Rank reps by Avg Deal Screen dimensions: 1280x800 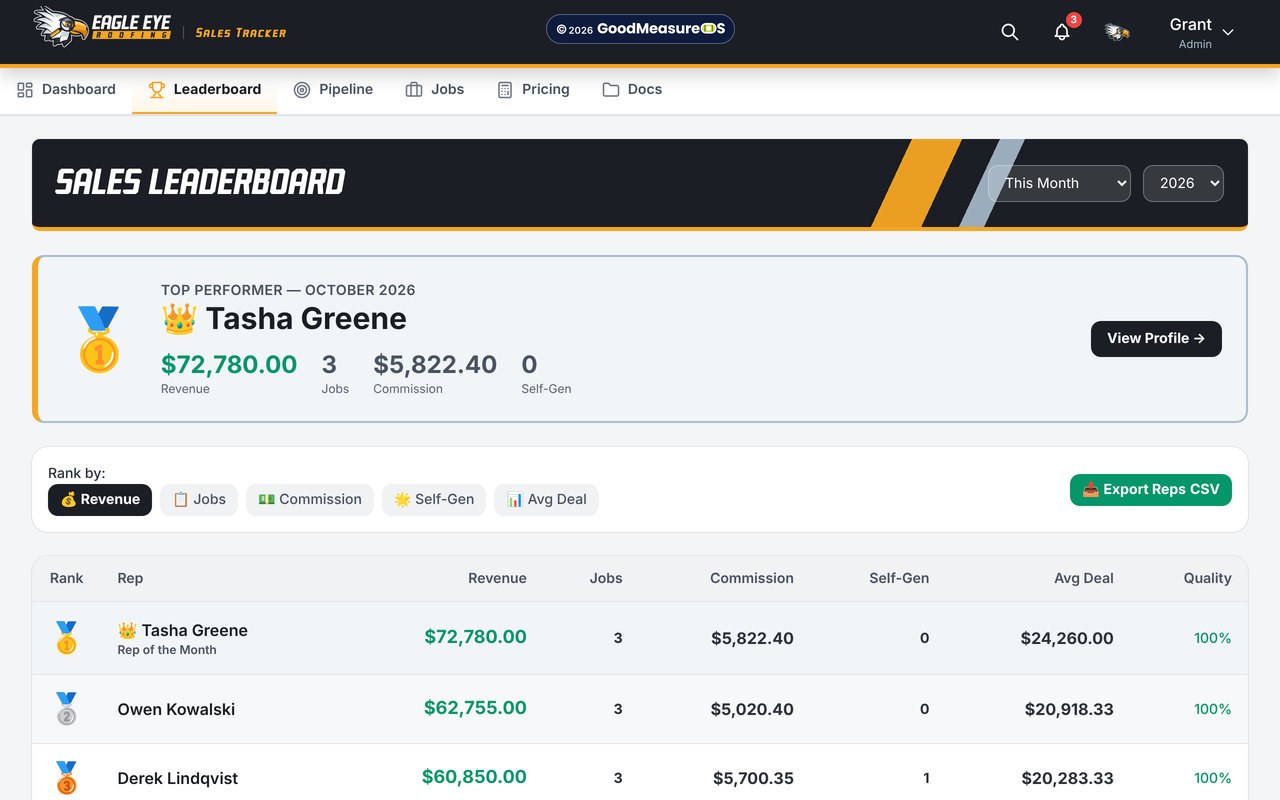546,500
